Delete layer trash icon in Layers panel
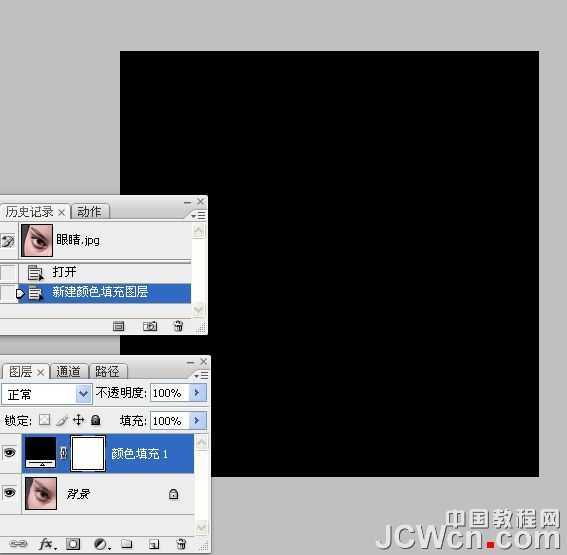 181,543
